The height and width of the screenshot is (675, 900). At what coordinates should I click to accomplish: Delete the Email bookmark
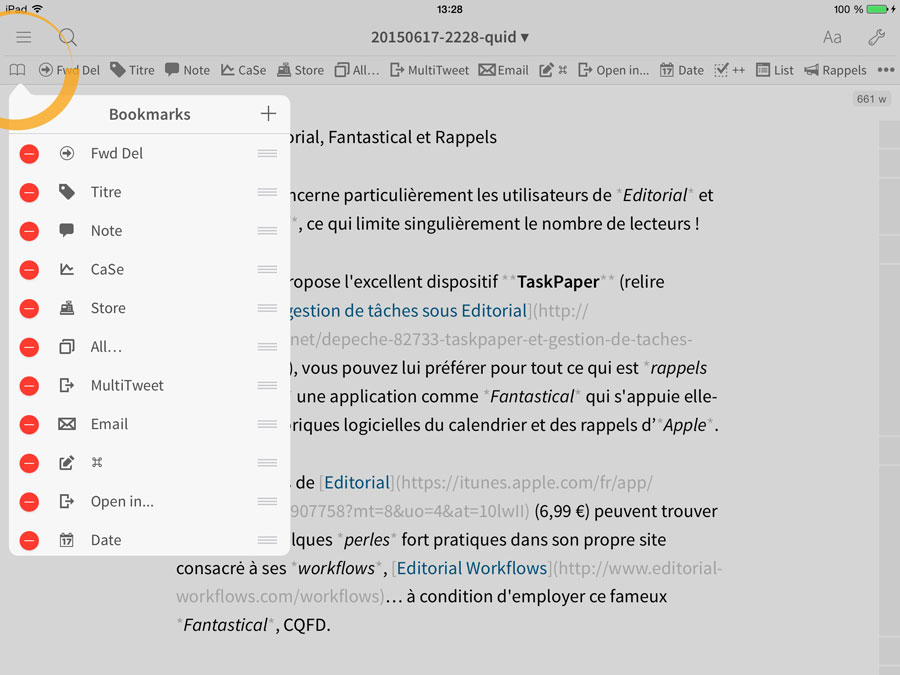coord(29,424)
